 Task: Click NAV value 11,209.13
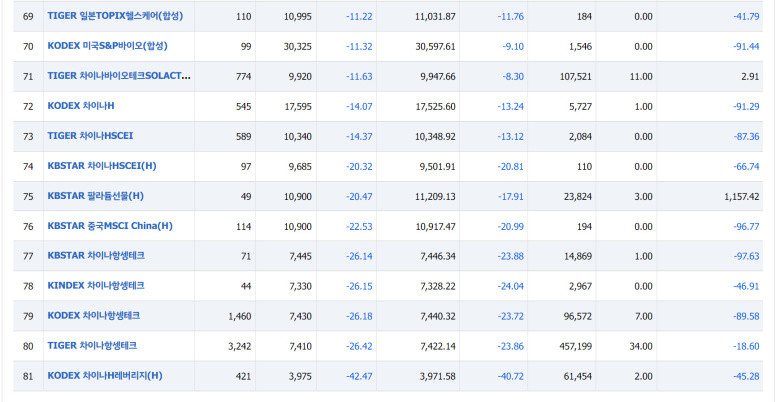click(x=435, y=197)
